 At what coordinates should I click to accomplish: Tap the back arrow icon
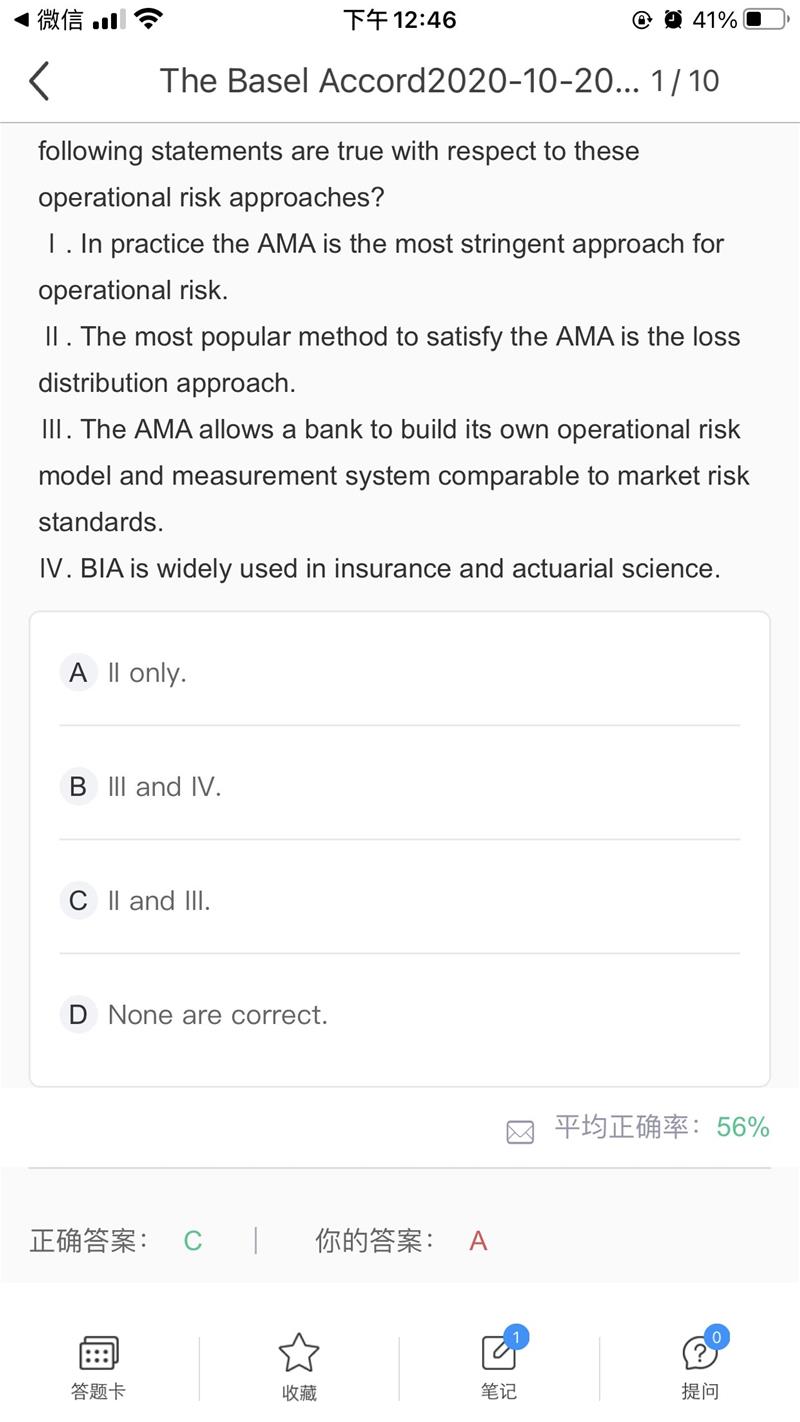(x=39, y=81)
